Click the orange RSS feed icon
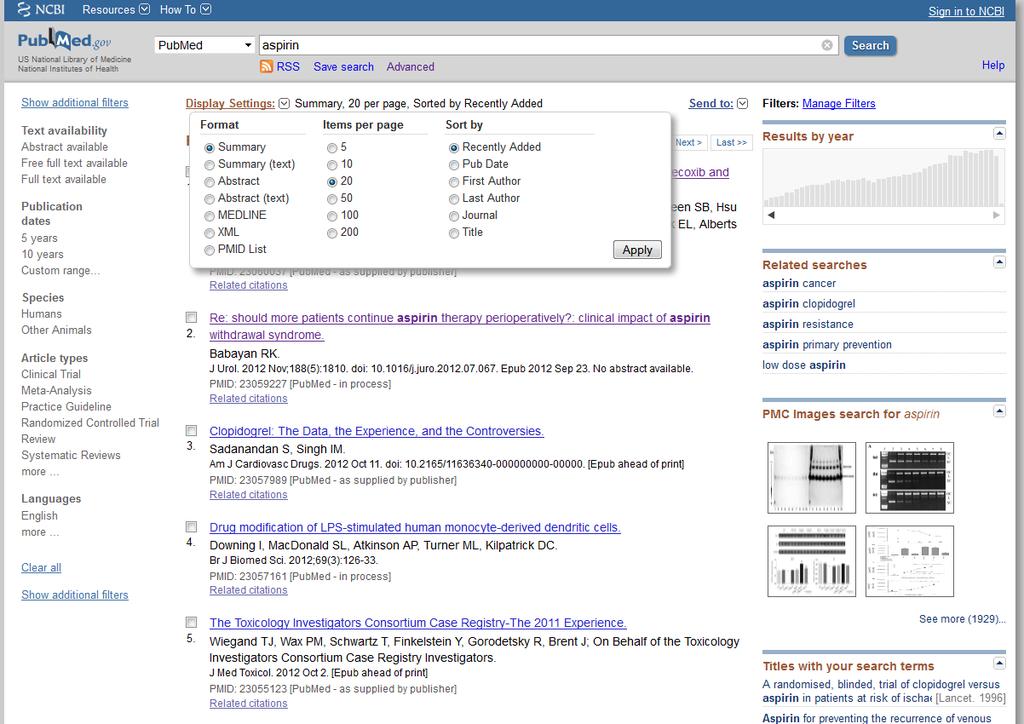1024x724 pixels. 266,67
